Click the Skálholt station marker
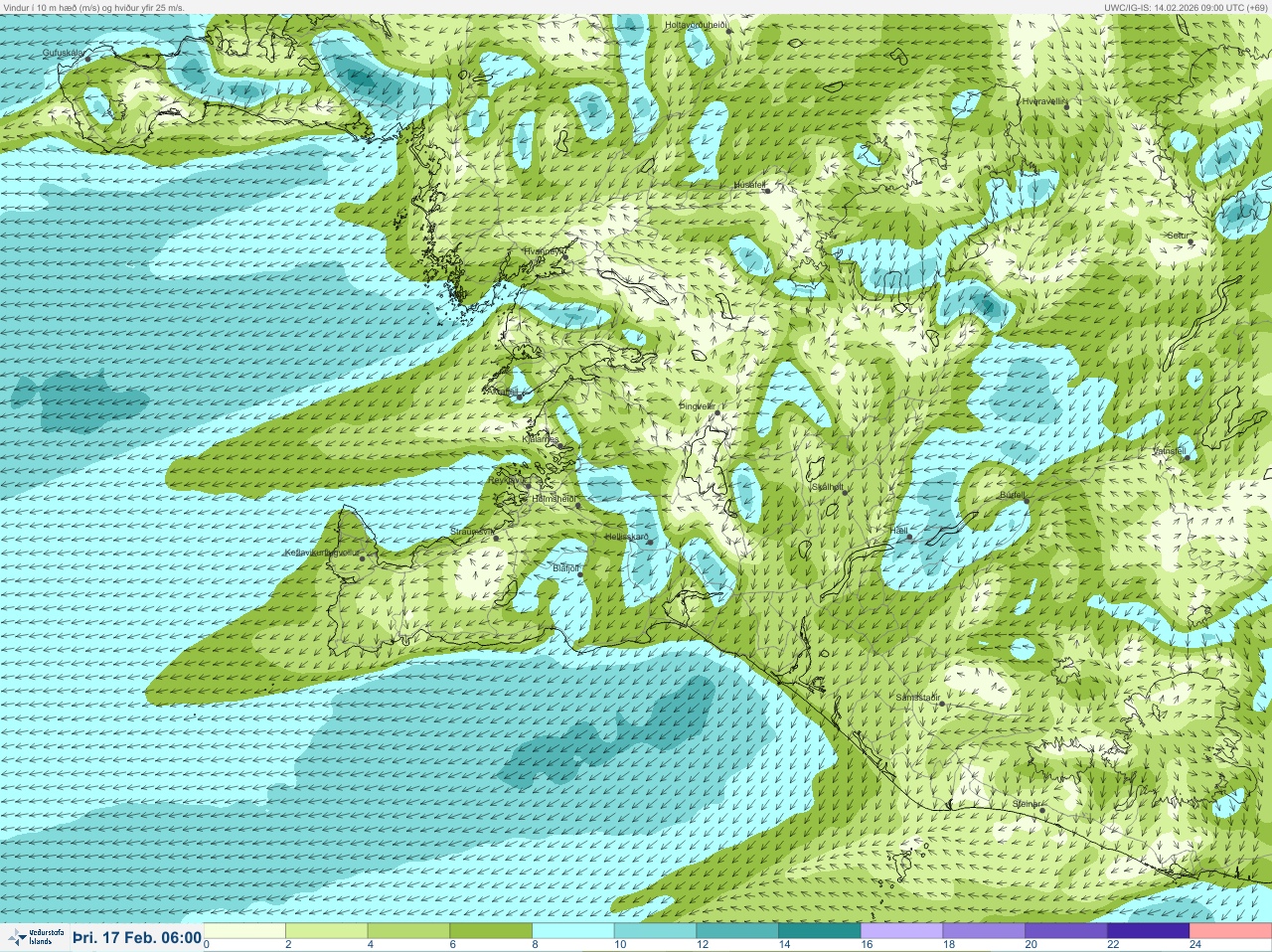The image size is (1272, 952). pos(844,492)
